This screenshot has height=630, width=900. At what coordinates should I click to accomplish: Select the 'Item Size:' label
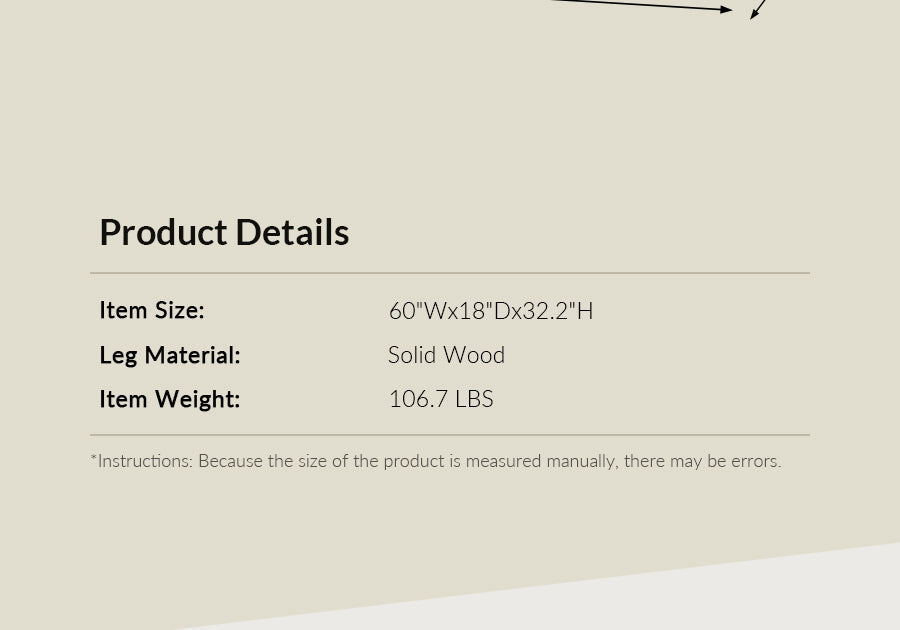(x=151, y=311)
